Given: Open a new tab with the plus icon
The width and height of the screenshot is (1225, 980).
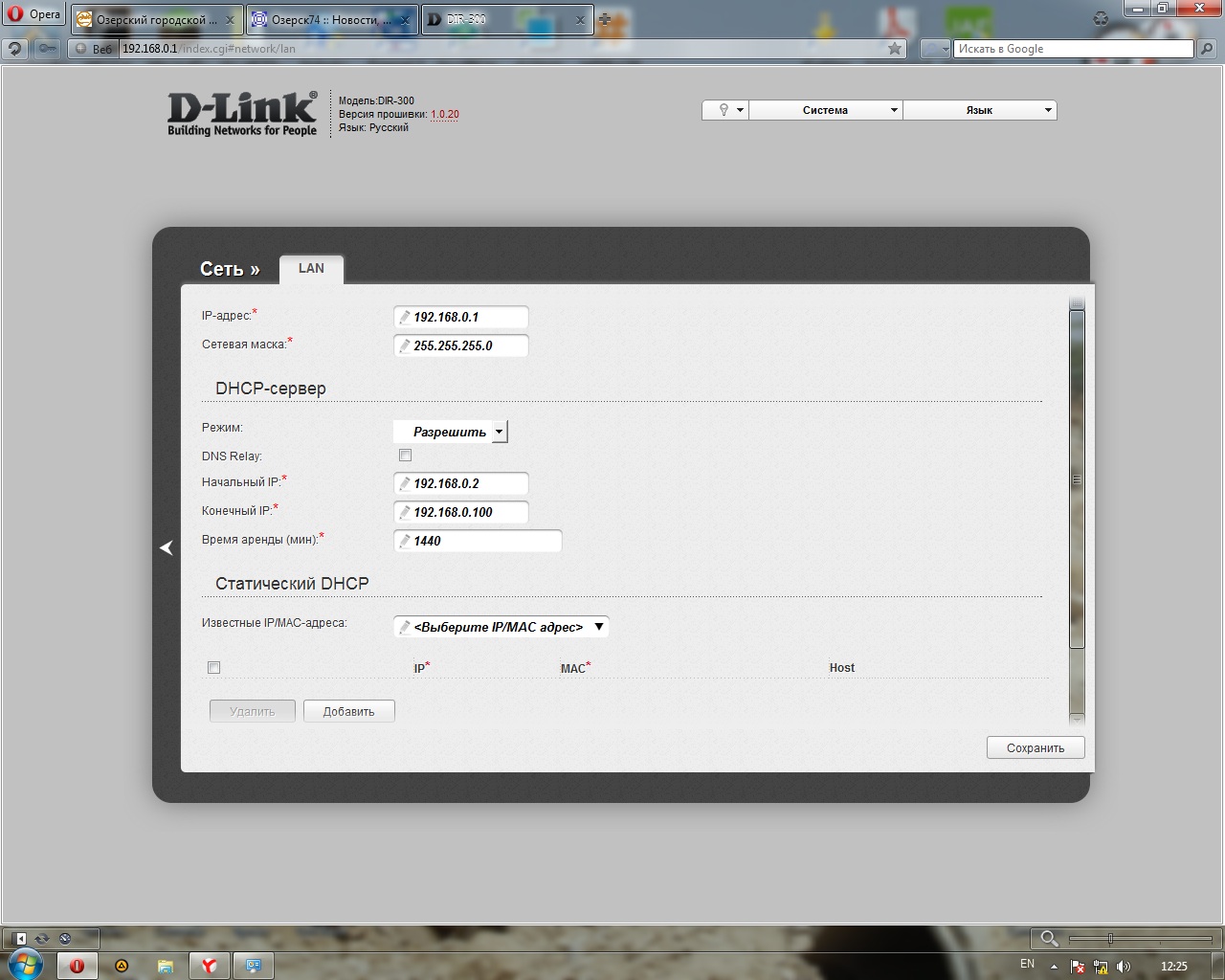Looking at the screenshot, I should 605,20.
